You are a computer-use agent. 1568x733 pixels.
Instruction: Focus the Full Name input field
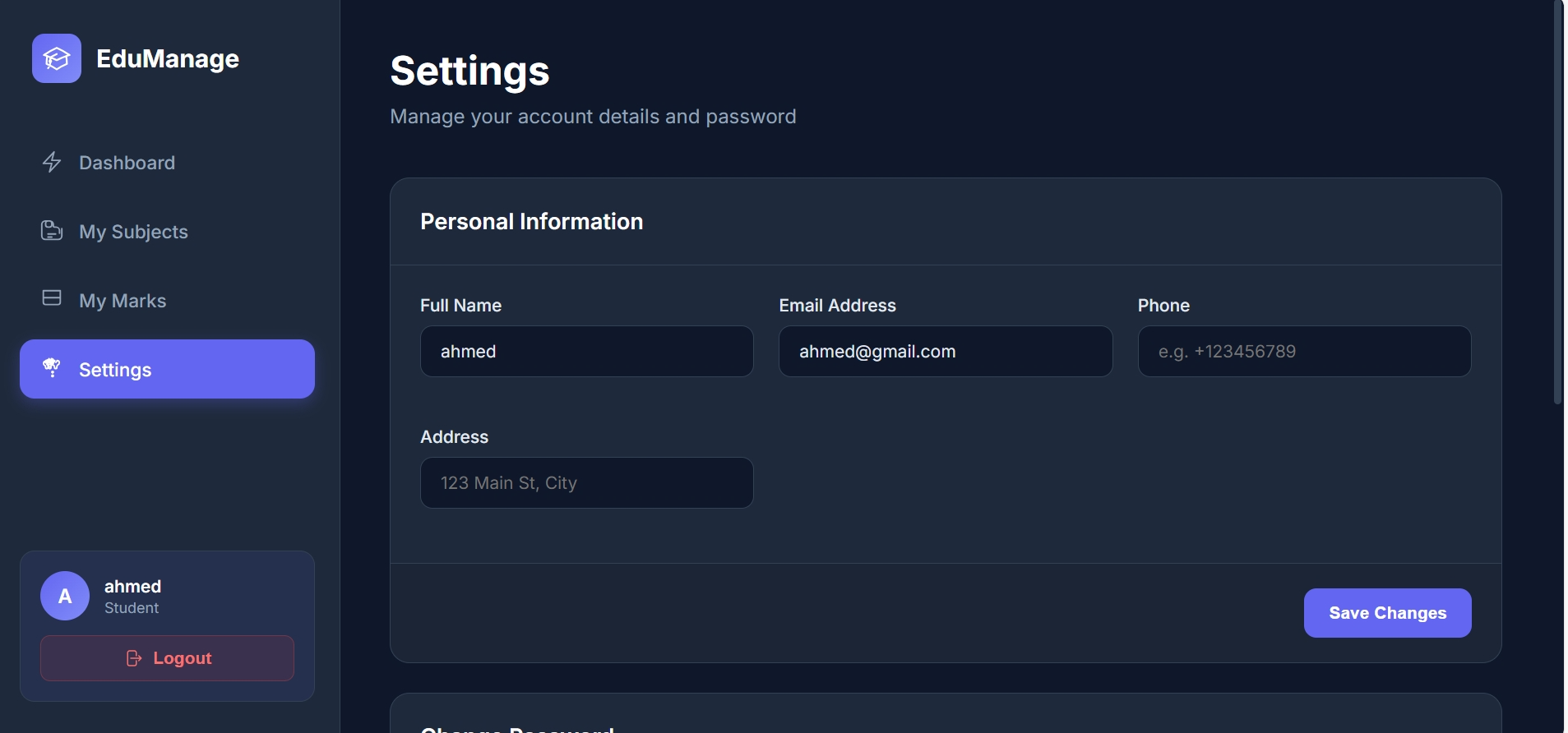pyautogui.click(x=586, y=352)
